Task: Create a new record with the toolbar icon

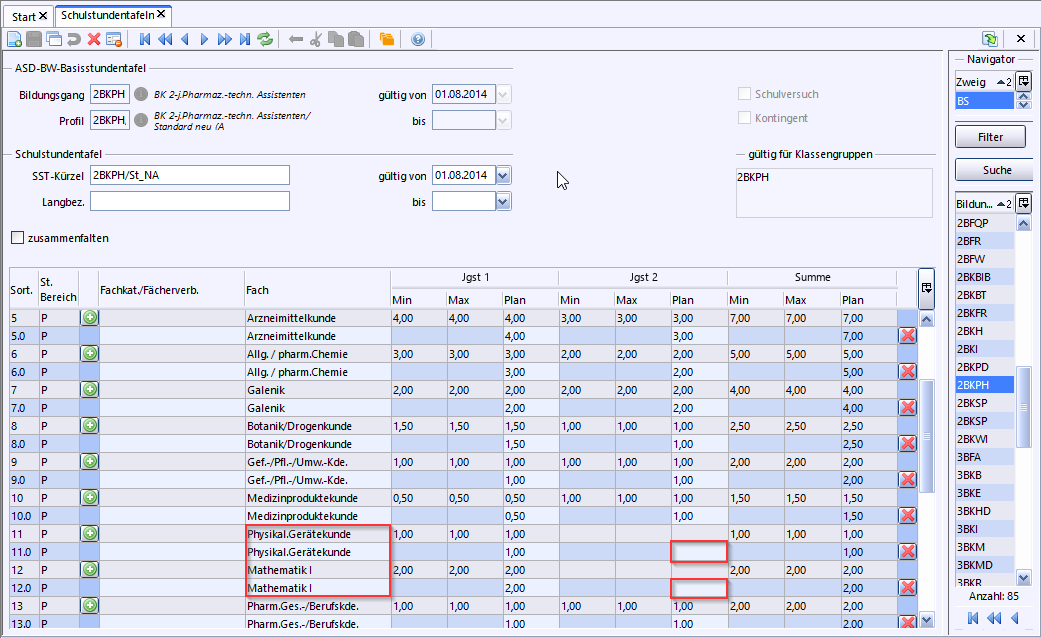Action: [14, 39]
